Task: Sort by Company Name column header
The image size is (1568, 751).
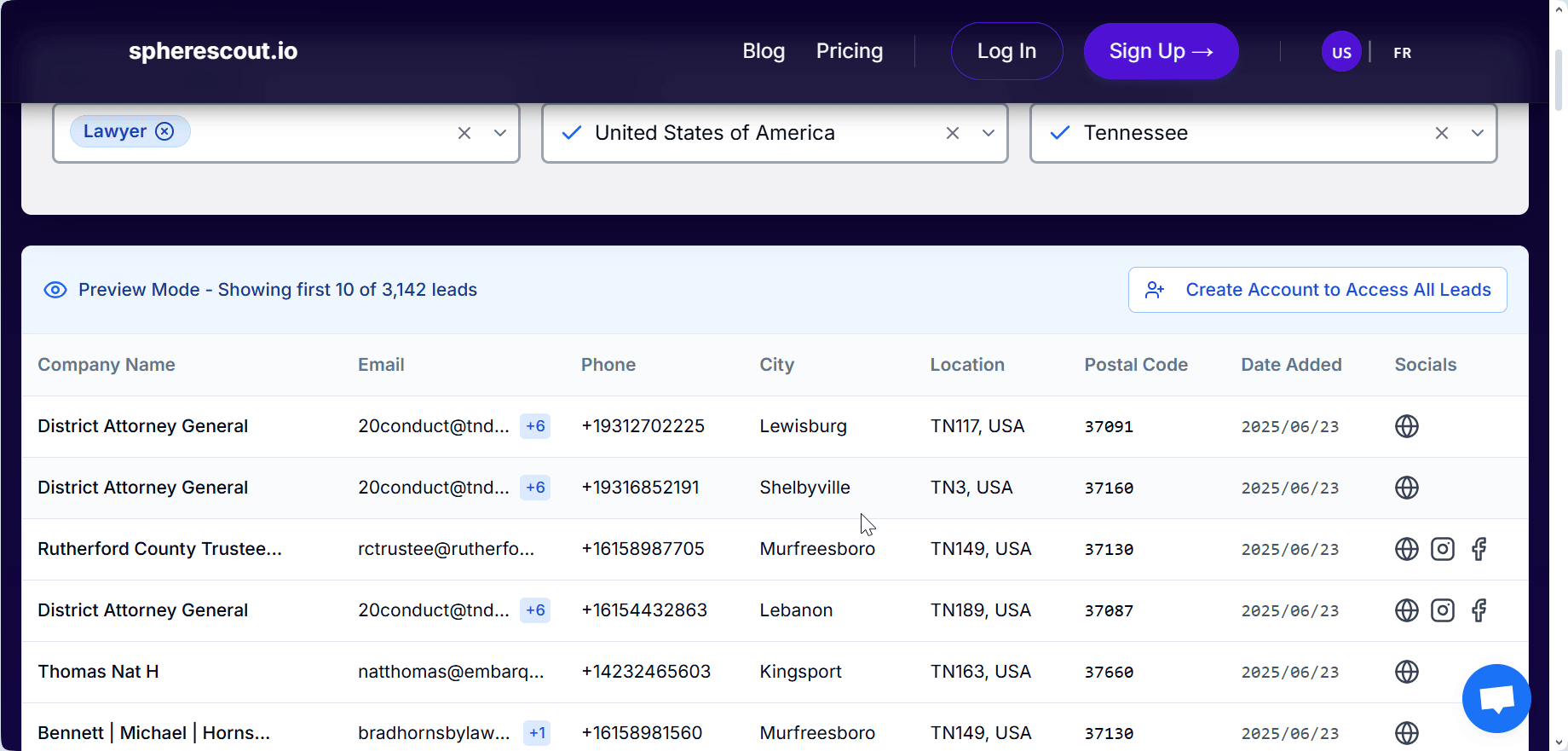Action: (x=107, y=365)
